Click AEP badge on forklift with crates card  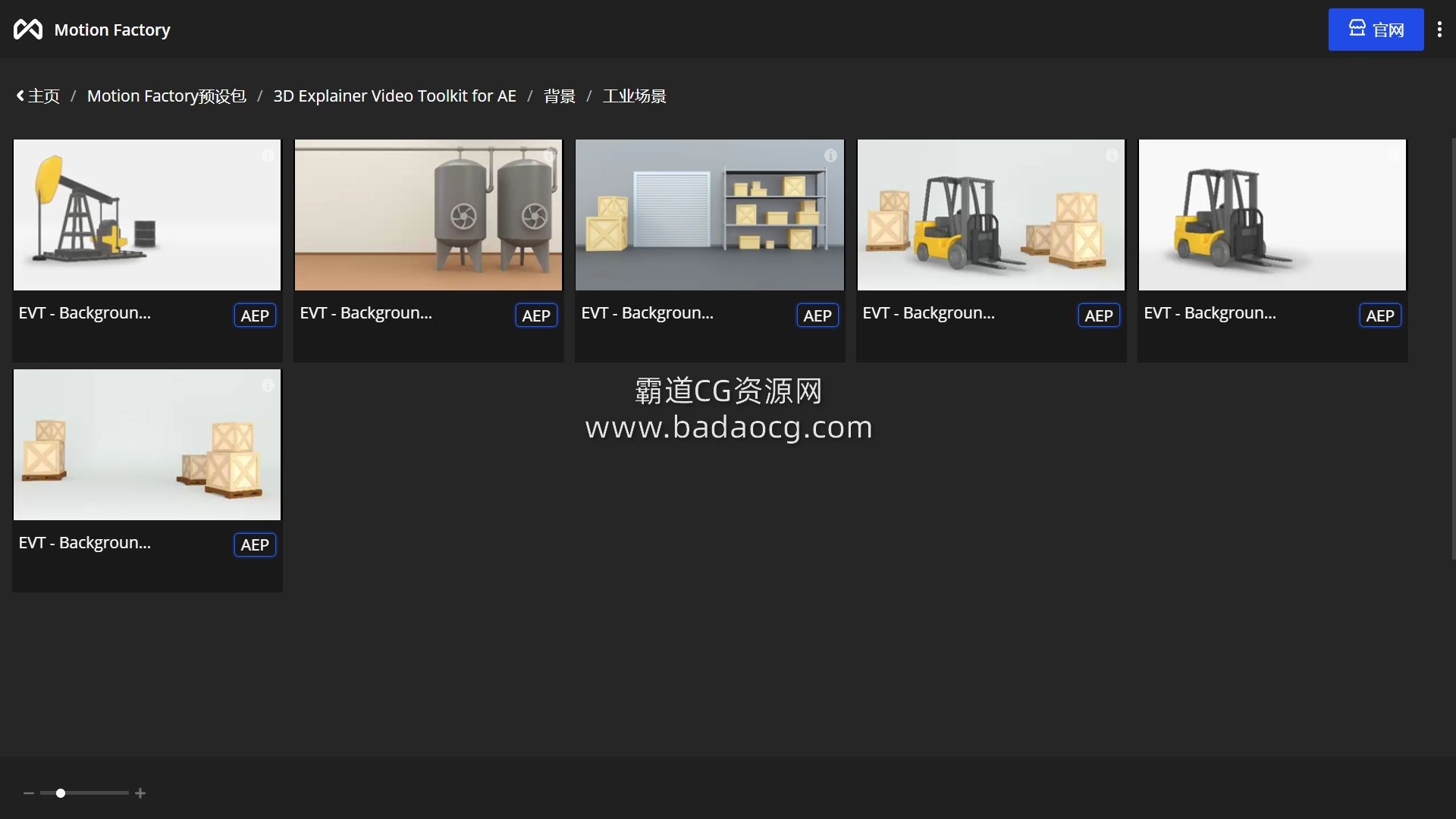click(x=1099, y=315)
